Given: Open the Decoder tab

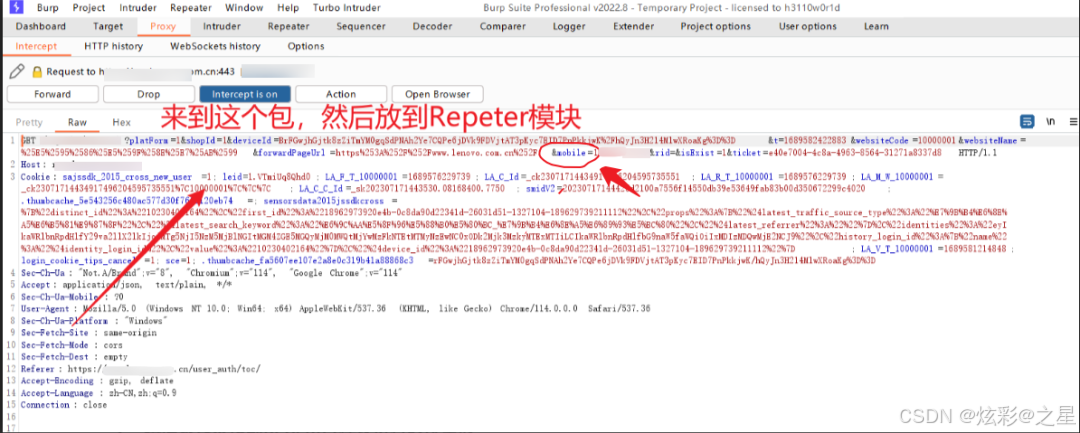Looking at the screenshot, I should tap(432, 26).
